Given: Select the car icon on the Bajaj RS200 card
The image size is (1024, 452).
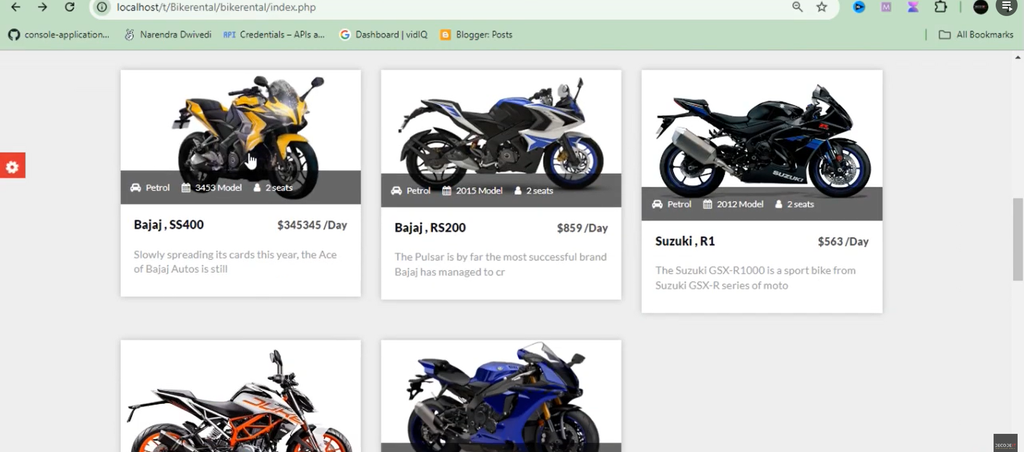Looking at the screenshot, I should [x=396, y=191].
